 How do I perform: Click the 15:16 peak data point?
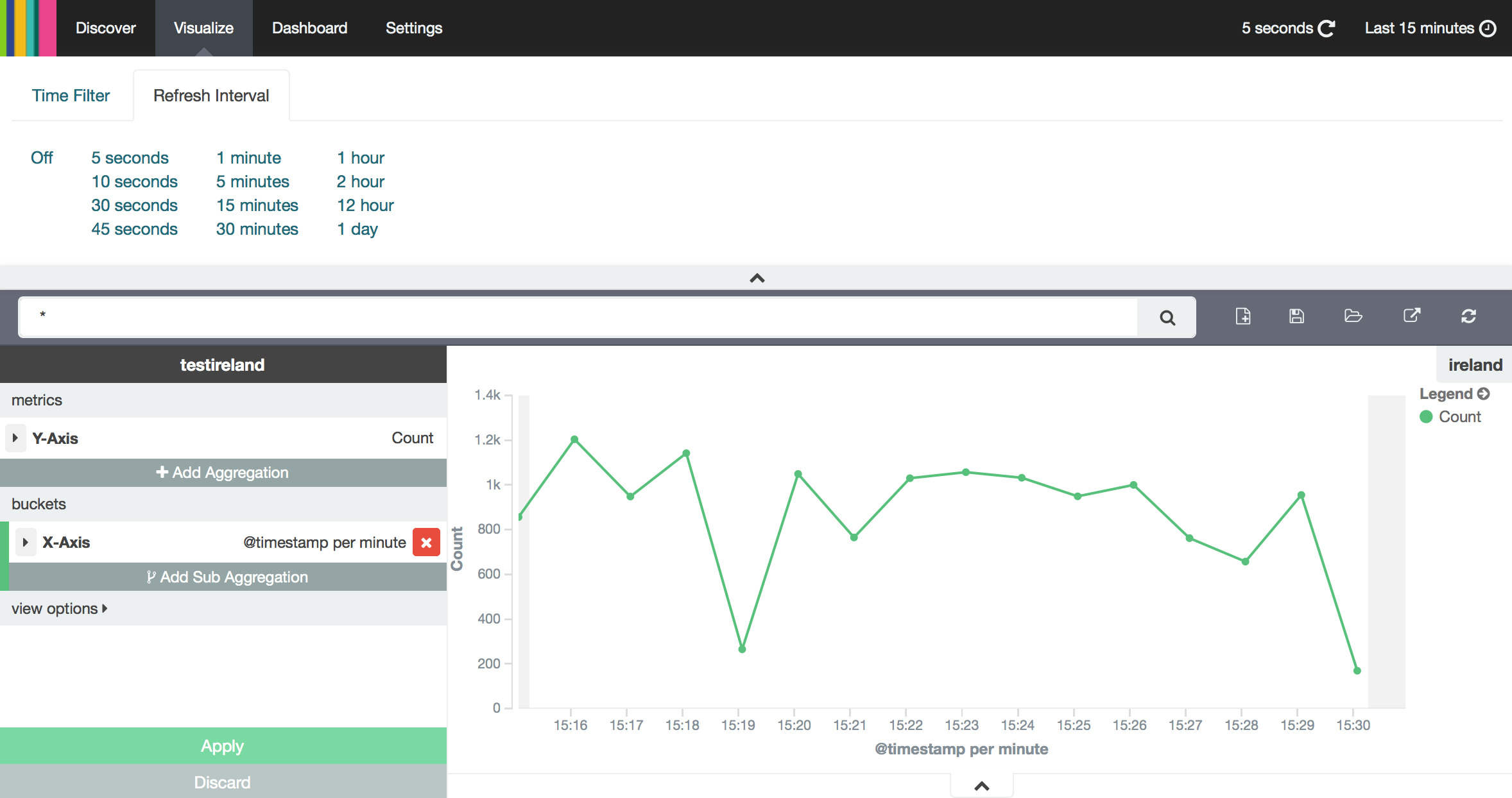tap(574, 439)
